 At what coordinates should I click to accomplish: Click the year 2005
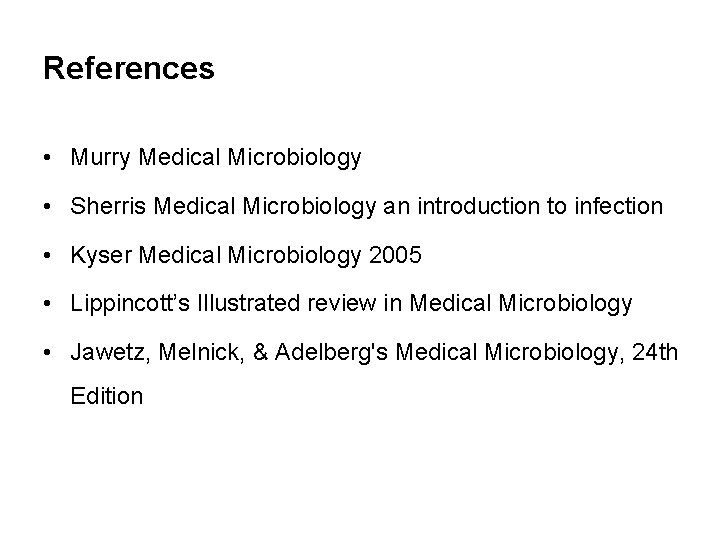(x=396, y=255)
